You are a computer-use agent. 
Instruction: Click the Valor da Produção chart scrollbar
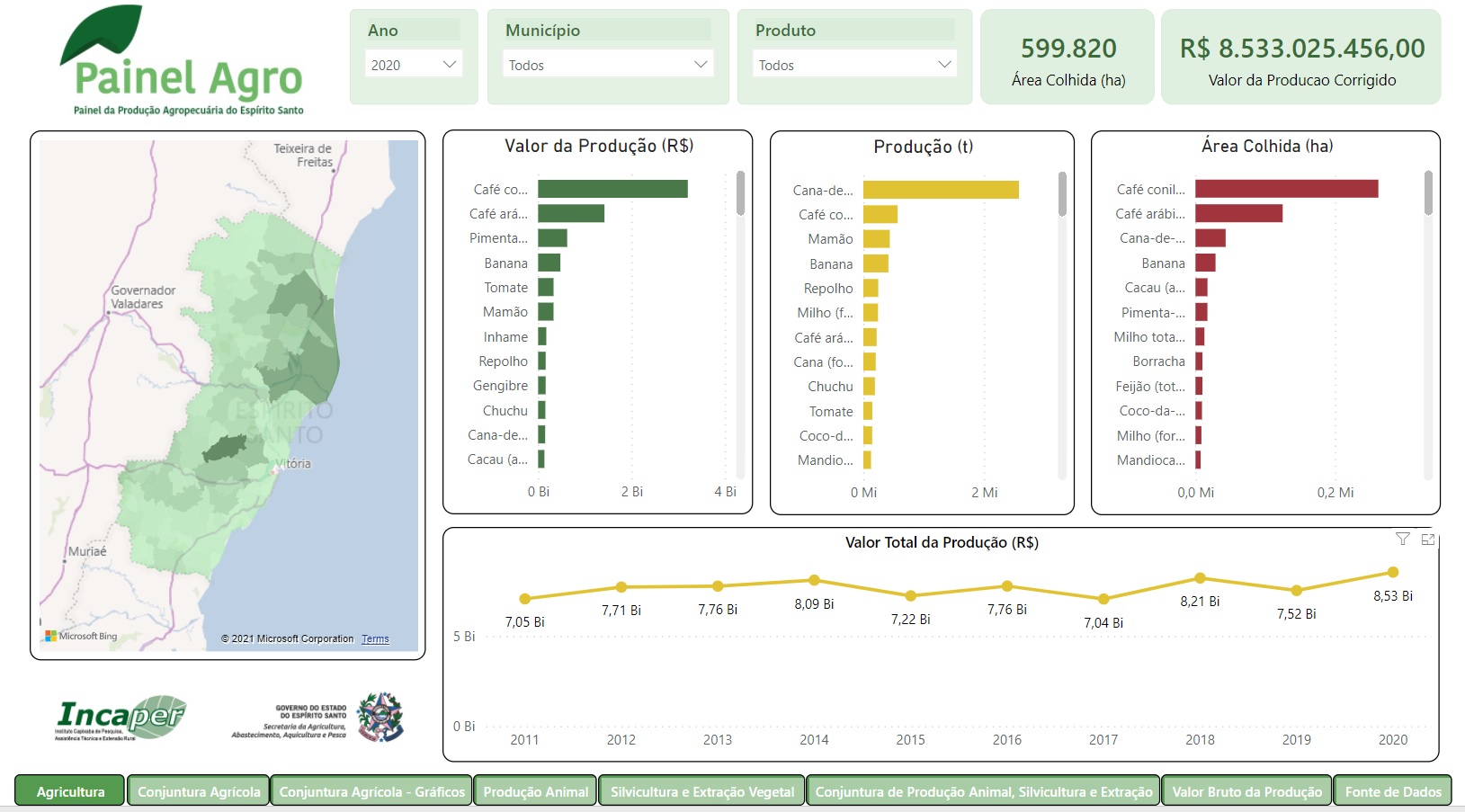(x=740, y=194)
